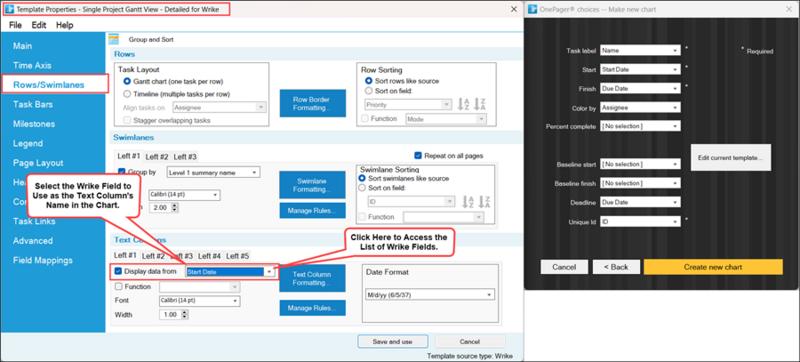Image resolution: width=800 pixels, height=362 pixels.
Task: Select Swimlanes Left #2 tab
Action: [157, 157]
